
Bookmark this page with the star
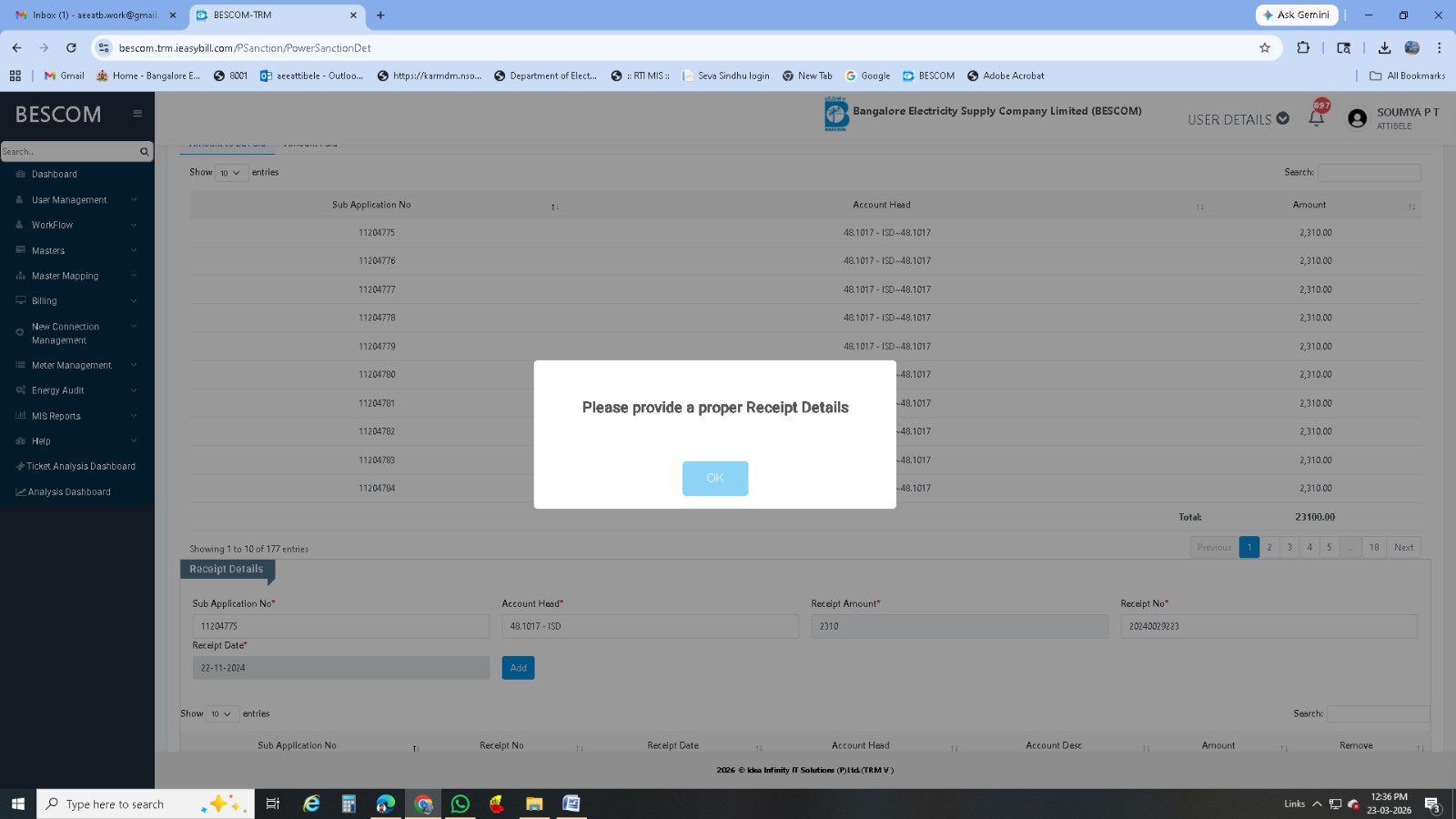1264,47
